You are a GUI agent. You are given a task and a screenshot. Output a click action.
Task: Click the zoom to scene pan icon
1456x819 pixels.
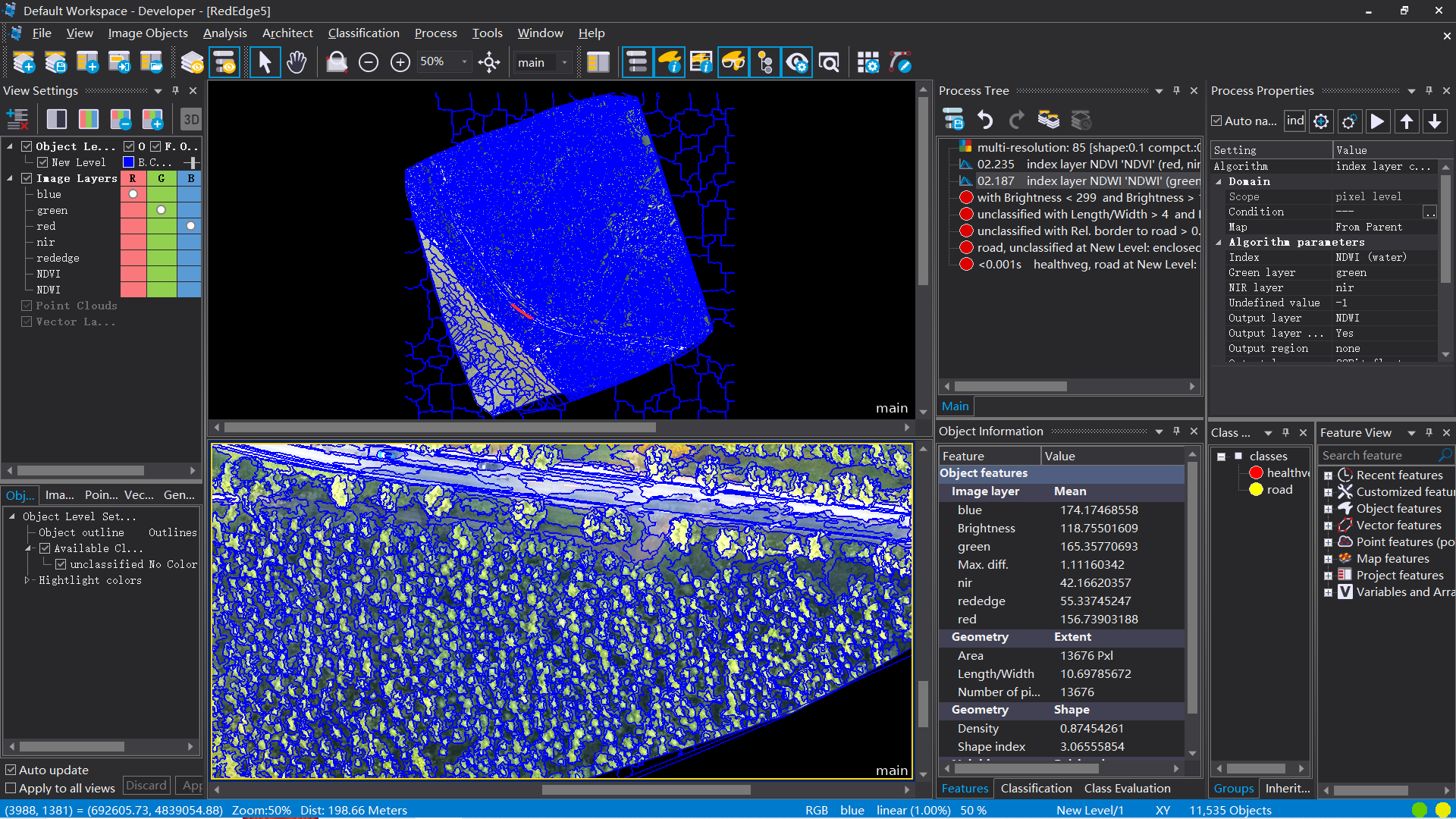489,62
